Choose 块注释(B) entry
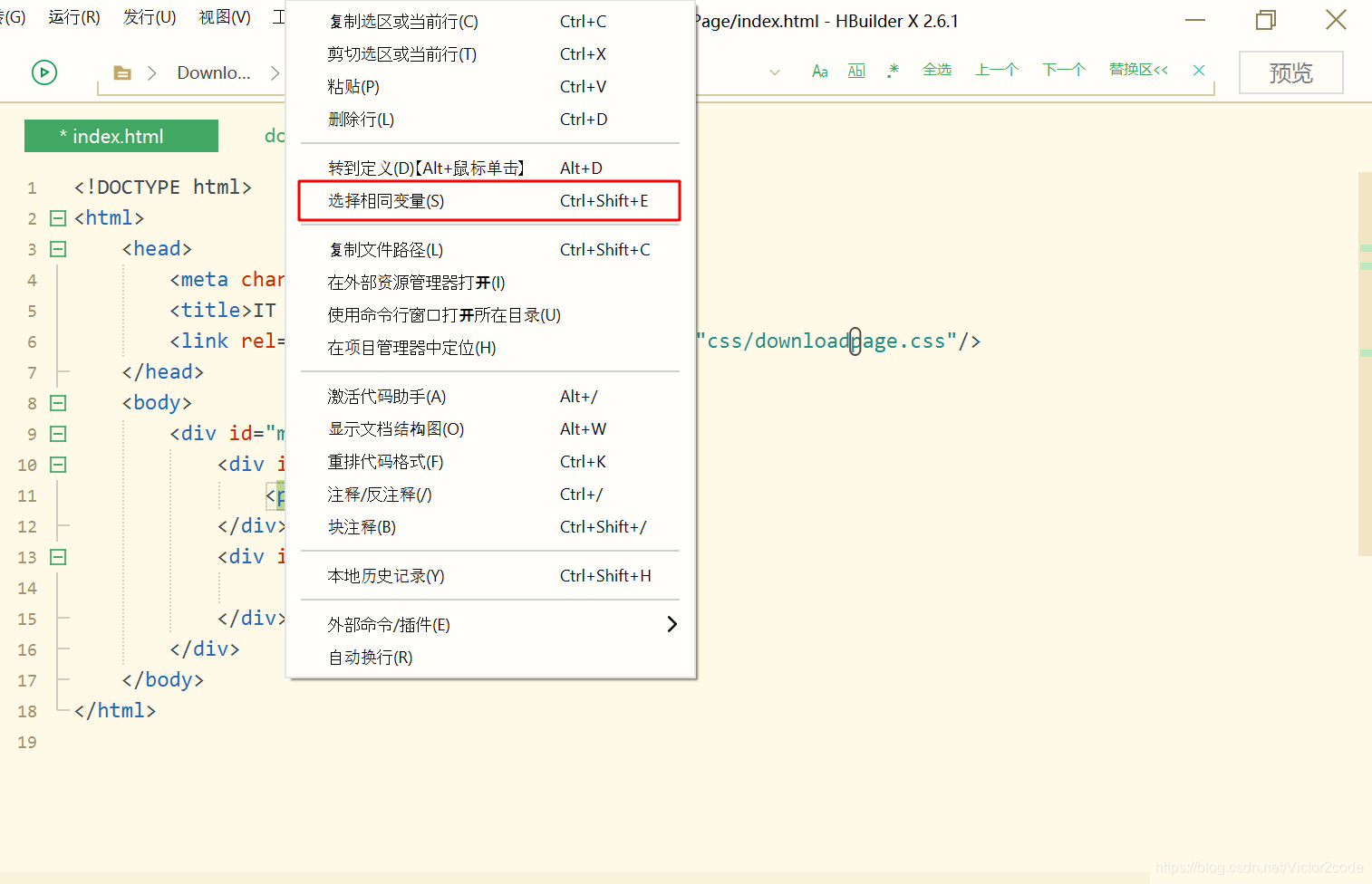Screen dimensions: 1372x884 (490, 527)
